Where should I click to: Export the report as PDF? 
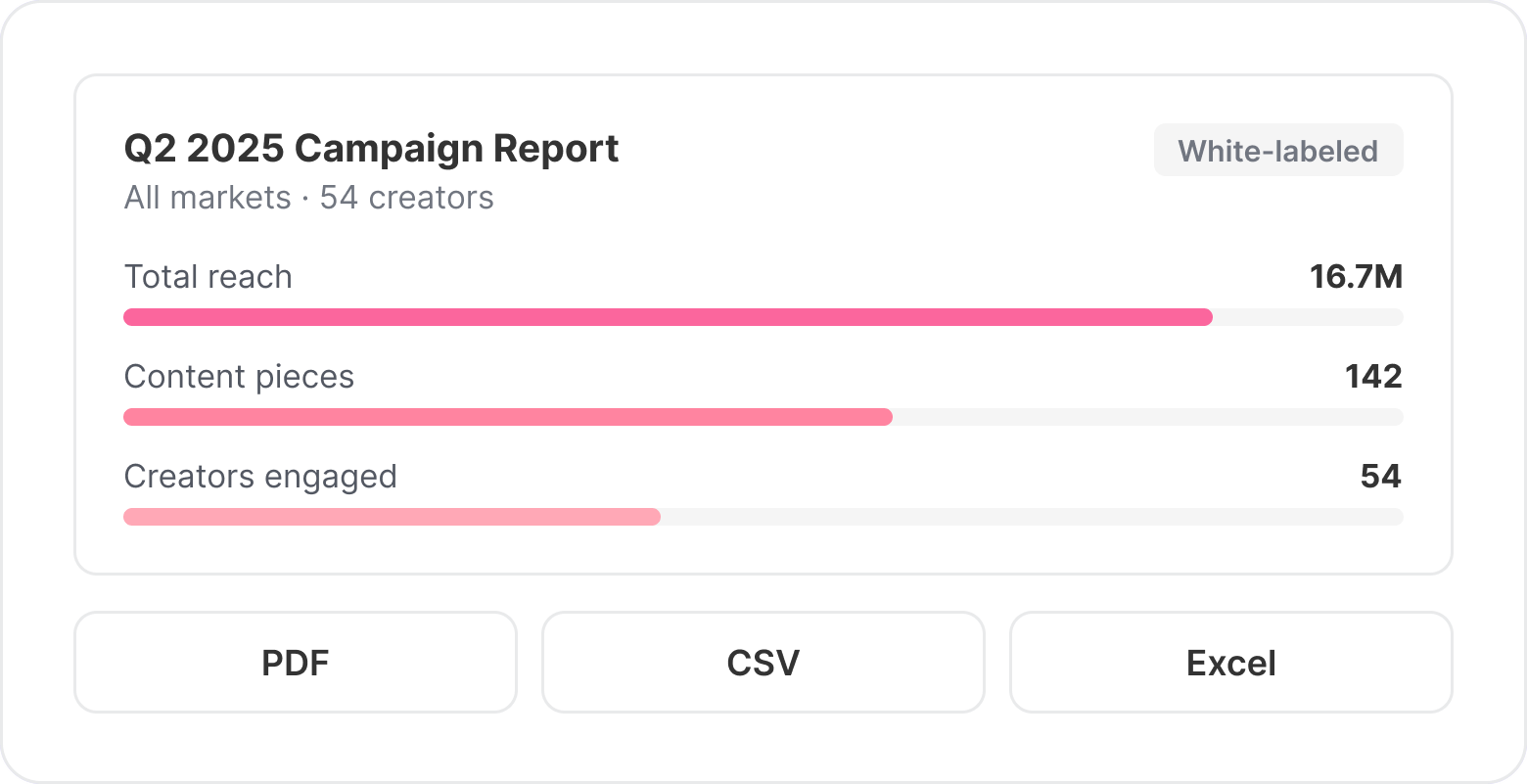point(296,663)
